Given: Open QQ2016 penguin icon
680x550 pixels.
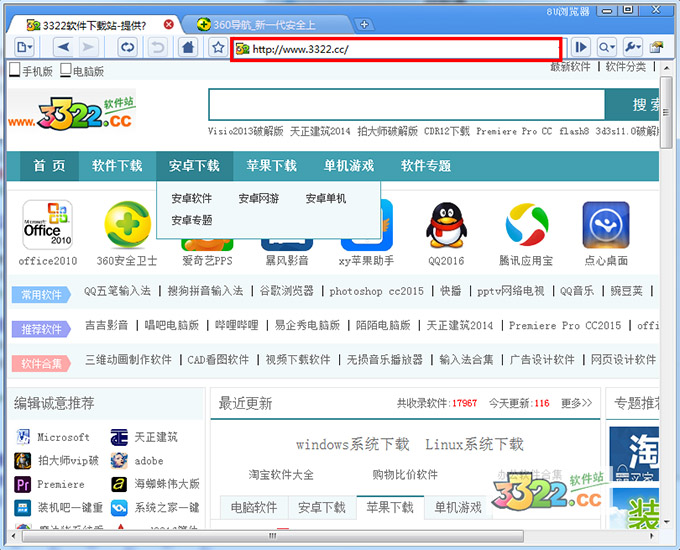Looking at the screenshot, I should tap(446, 225).
